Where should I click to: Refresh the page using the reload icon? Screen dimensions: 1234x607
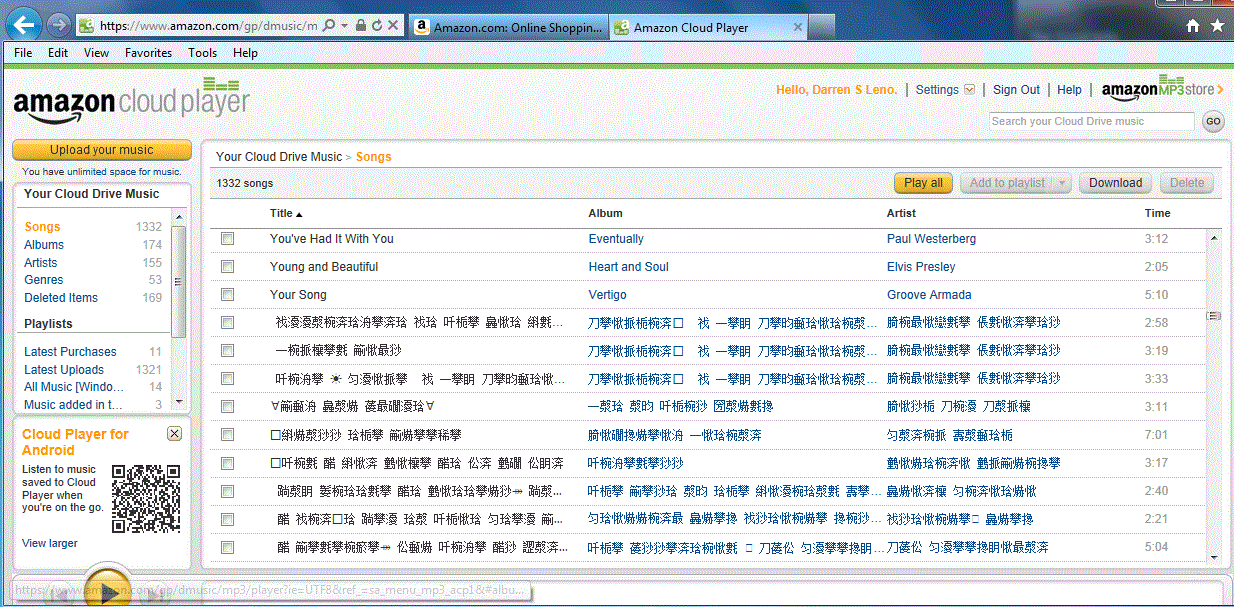[x=377, y=25]
